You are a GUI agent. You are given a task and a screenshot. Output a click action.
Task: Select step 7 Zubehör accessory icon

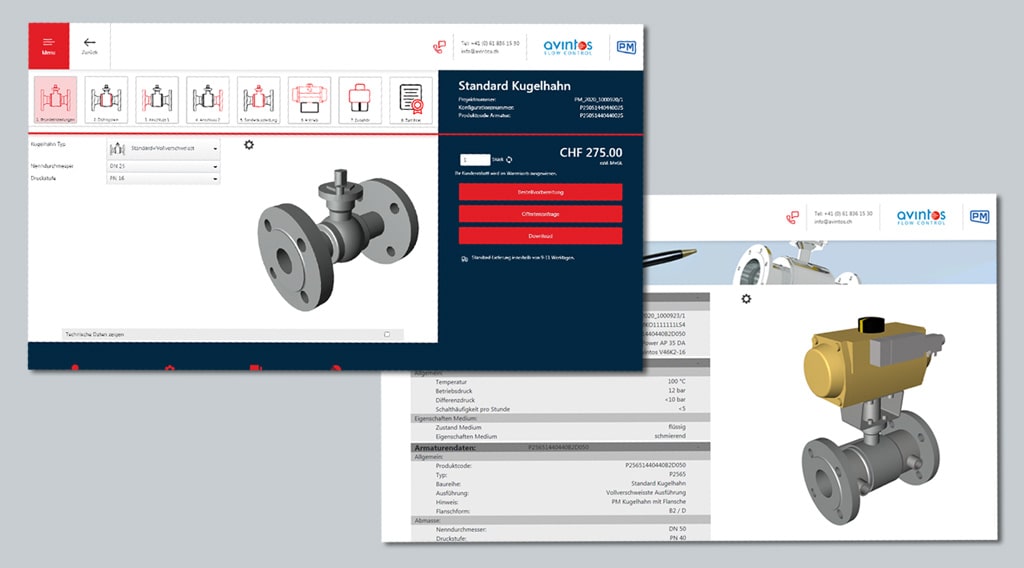360,100
